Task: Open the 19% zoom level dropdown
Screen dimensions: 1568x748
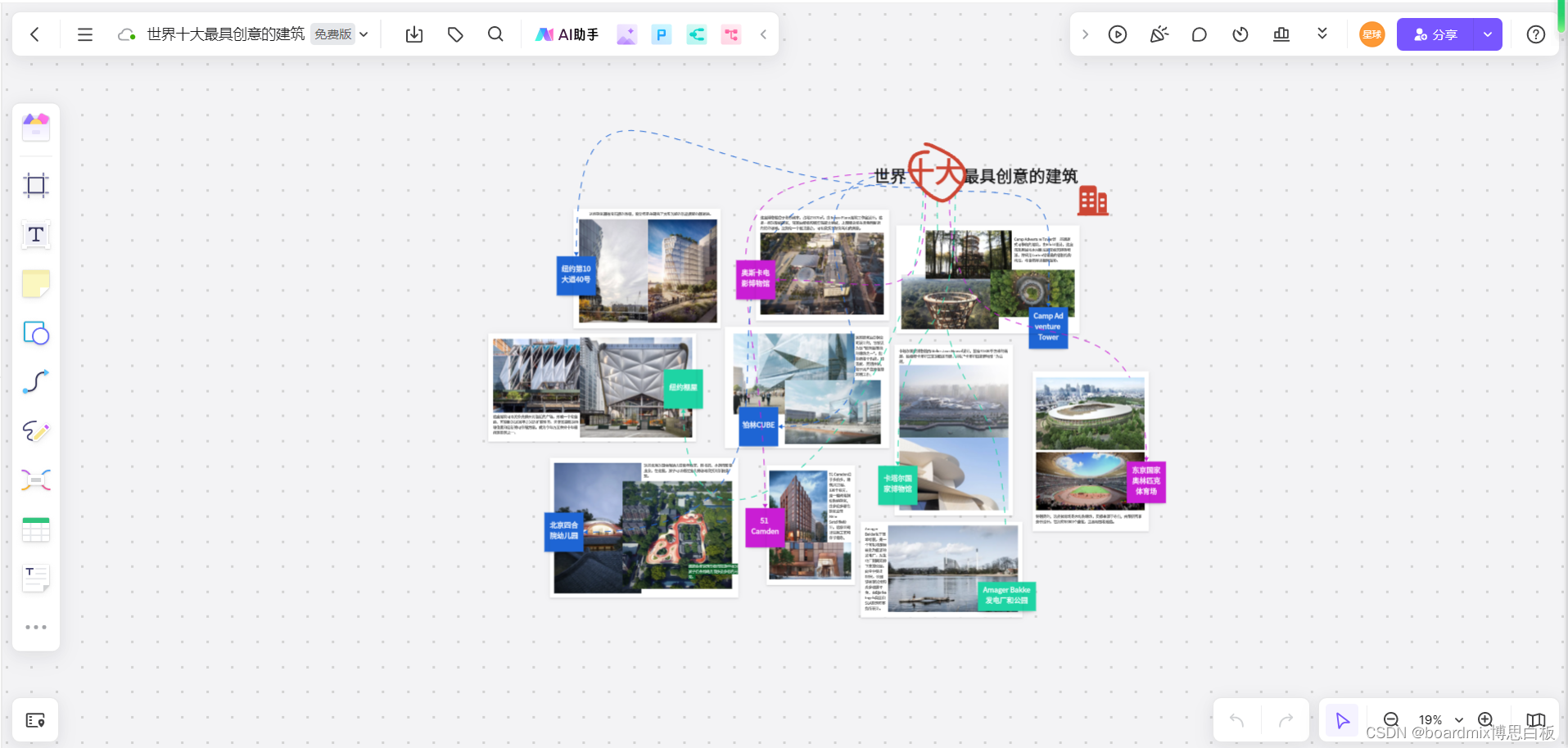Action: tap(1440, 720)
